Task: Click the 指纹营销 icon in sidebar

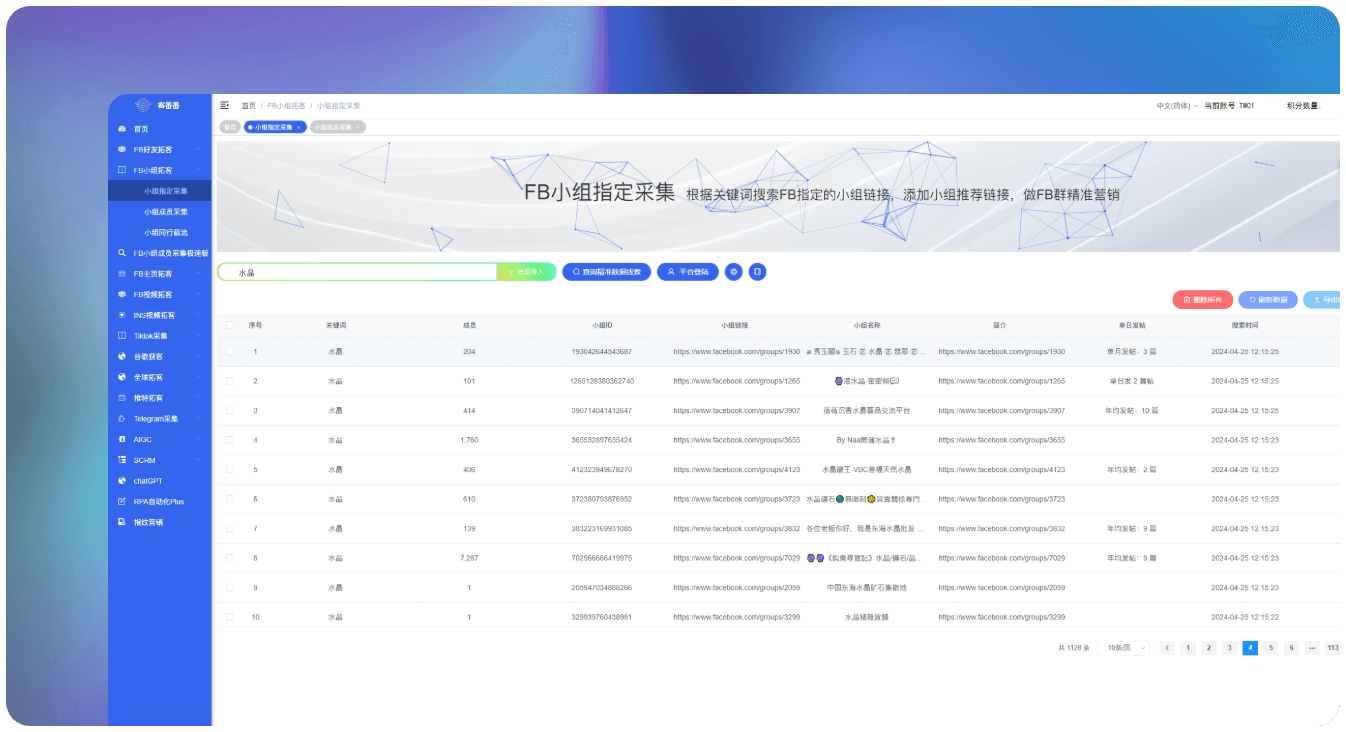Action: coord(122,522)
